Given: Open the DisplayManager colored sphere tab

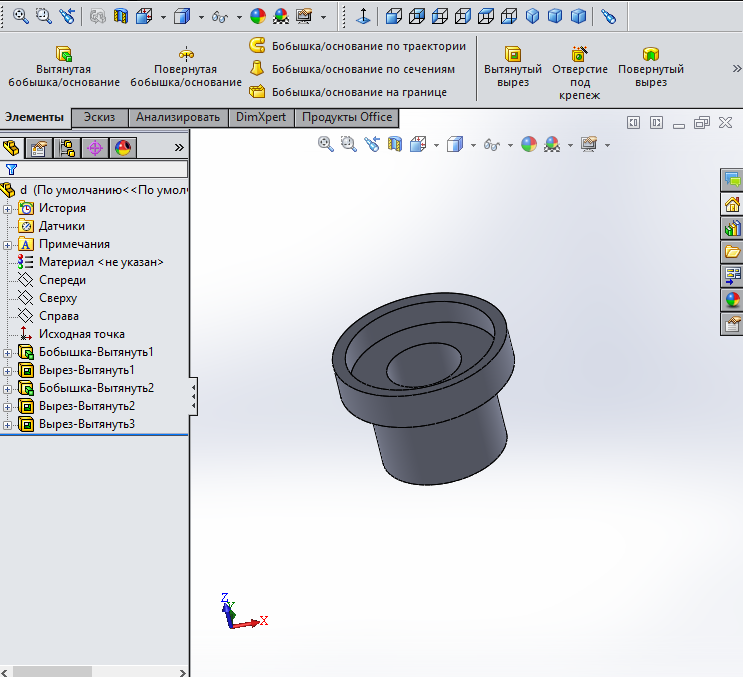Looking at the screenshot, I should click(x=123, y=148).
